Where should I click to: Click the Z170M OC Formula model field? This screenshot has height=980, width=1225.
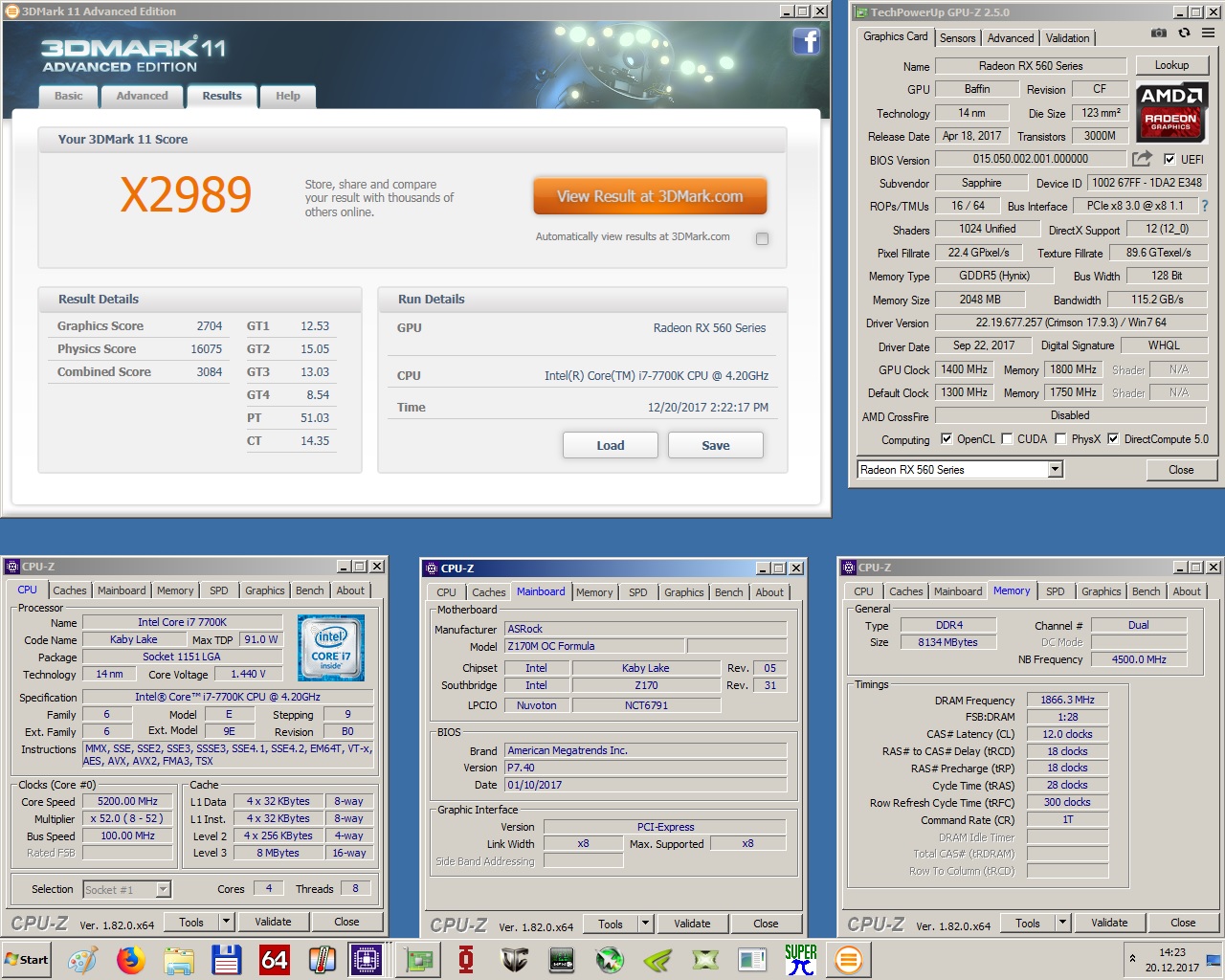tap(593, 646)
